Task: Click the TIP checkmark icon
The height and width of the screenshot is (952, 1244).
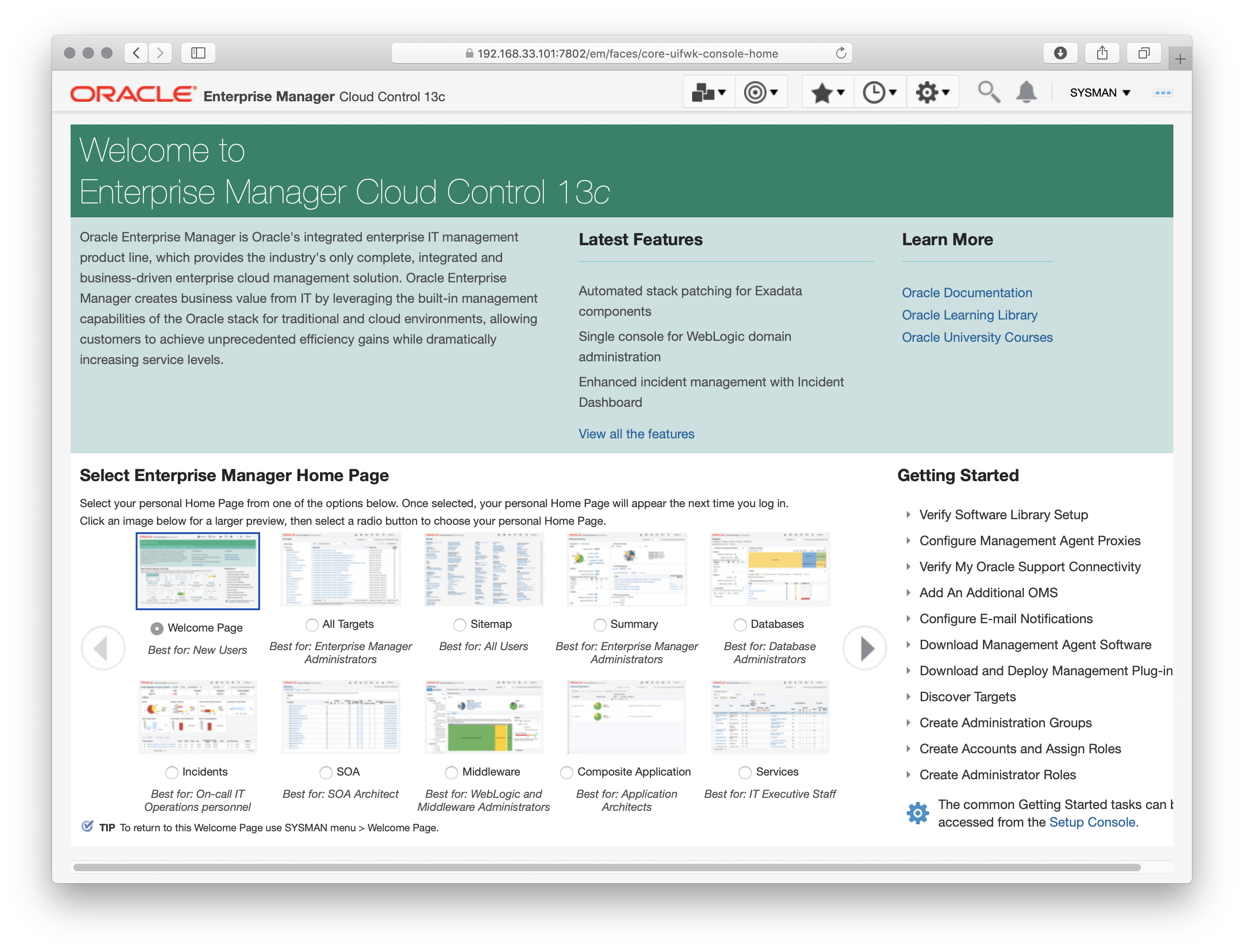Action: pos(87,826)
